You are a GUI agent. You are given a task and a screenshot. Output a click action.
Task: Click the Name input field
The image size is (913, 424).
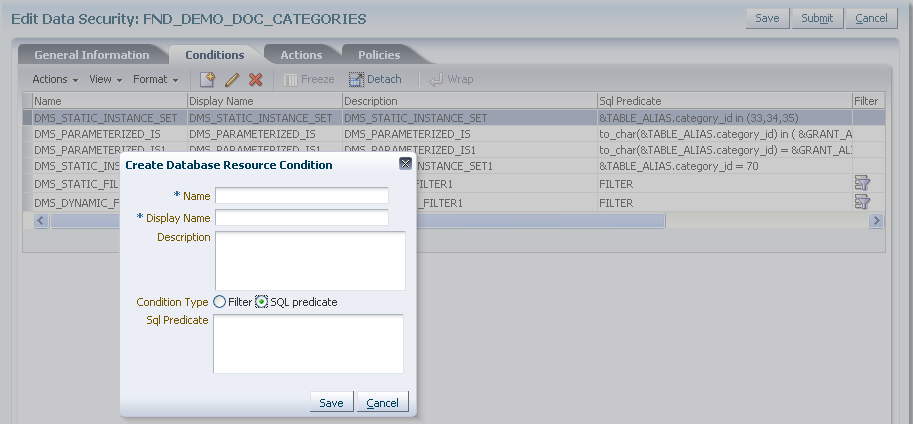[302, 196]
